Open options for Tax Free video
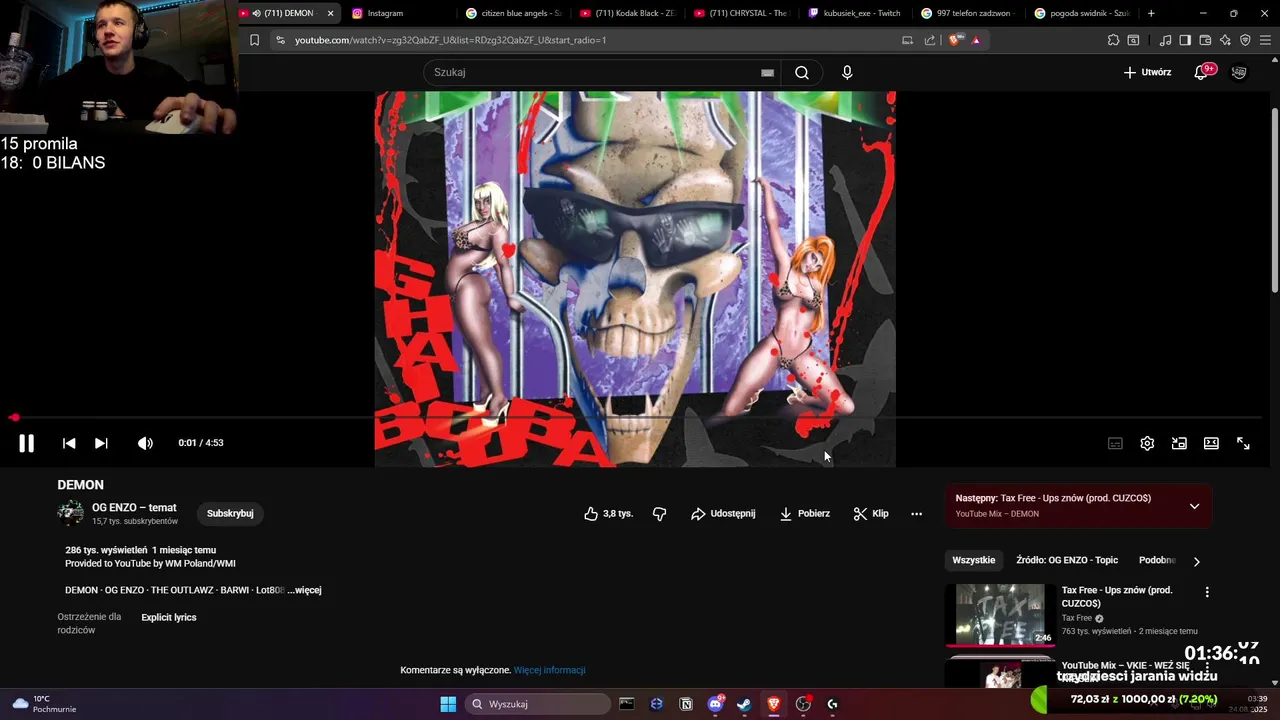The height and width of the screenshot is (720, 1280). [1207, 592]
